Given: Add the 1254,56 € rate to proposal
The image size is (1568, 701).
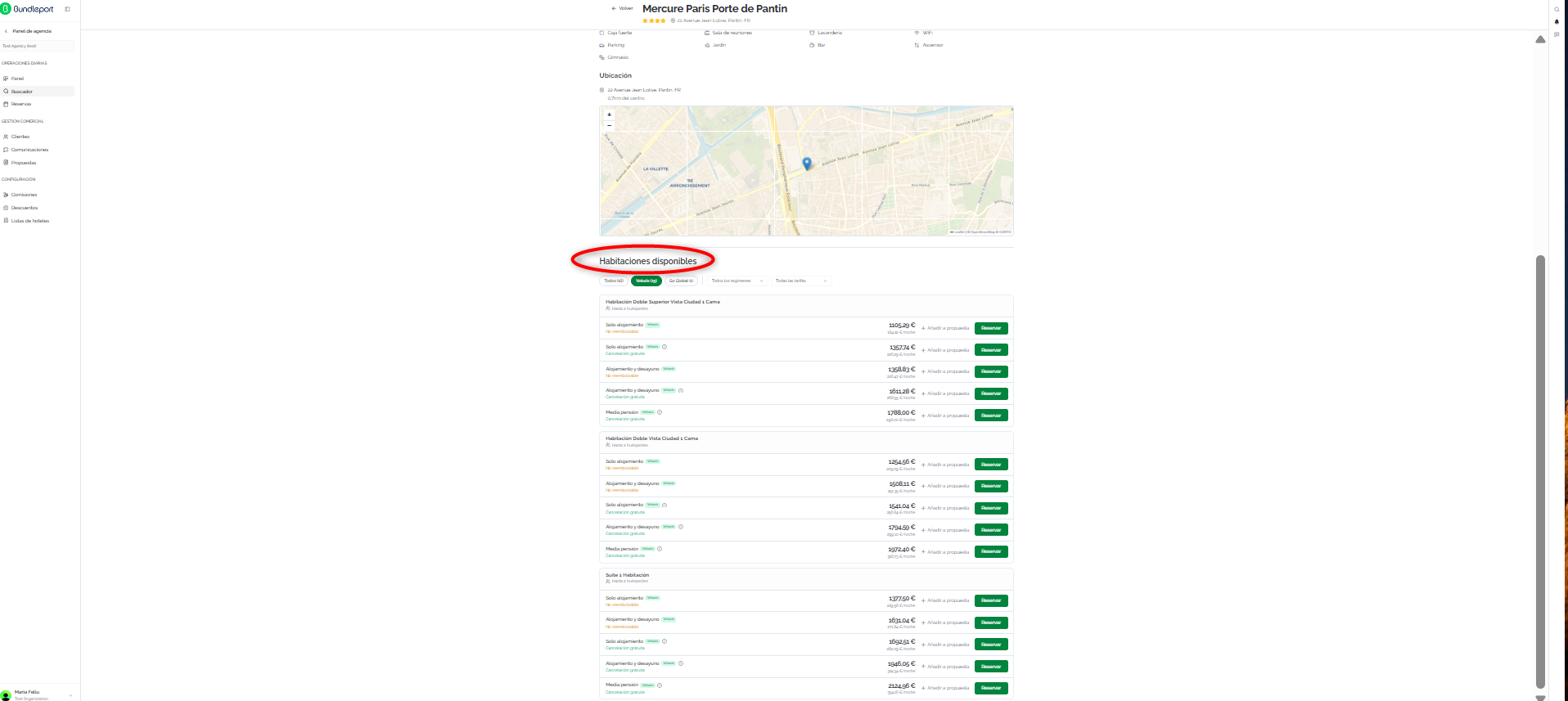Looking at the screenshot, I should (945, 465).
